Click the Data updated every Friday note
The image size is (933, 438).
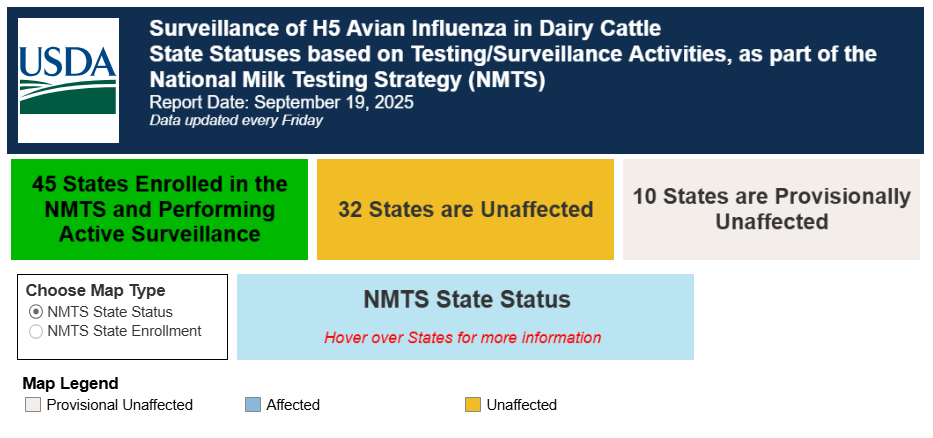(236, 120)
